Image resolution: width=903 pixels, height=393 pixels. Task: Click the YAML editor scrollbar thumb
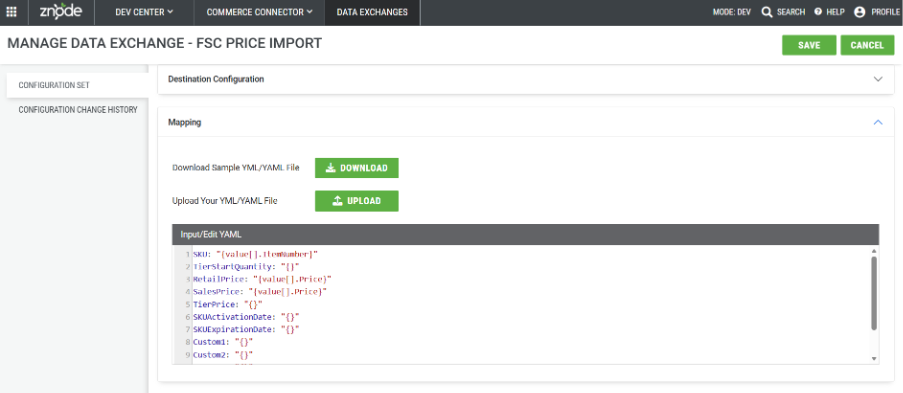[x=874, y=293]
